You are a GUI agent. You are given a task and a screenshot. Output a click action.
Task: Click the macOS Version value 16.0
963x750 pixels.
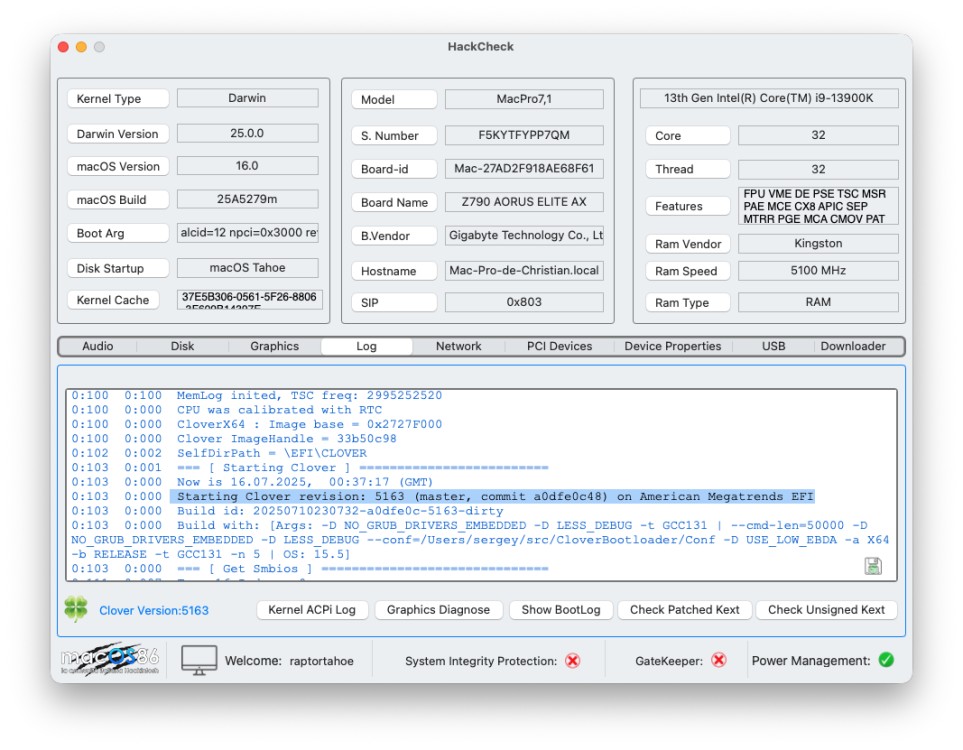click(x=248, y=166)
